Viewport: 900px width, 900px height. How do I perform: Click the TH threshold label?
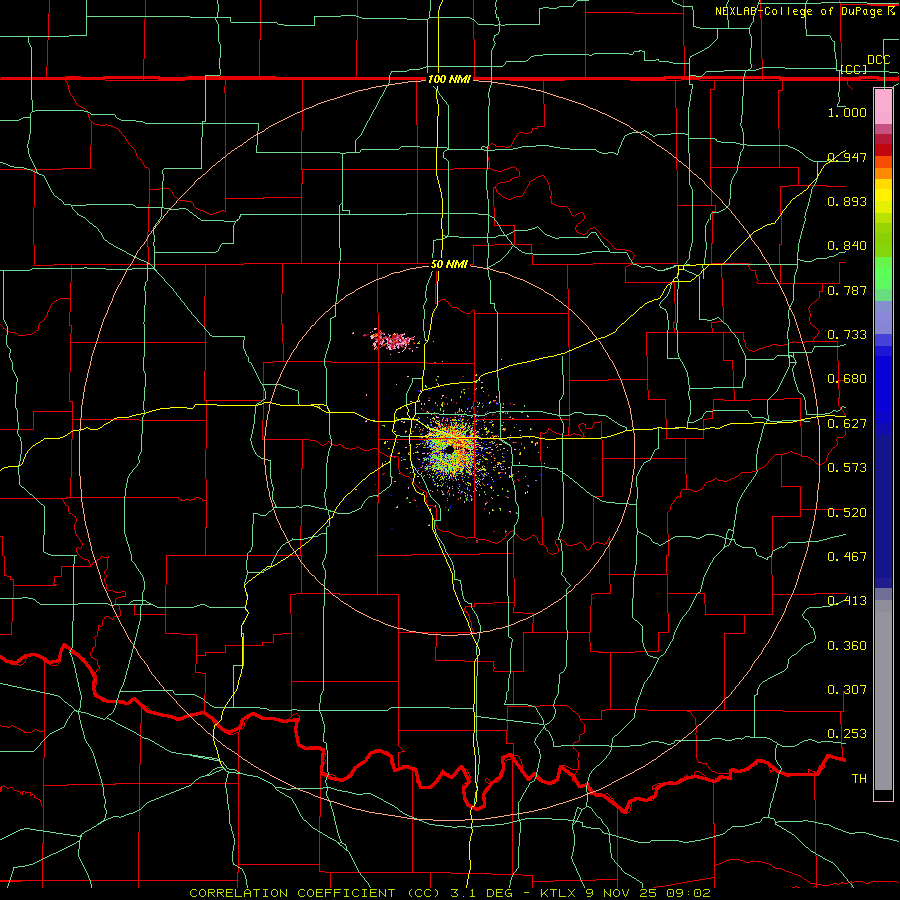click(859, 779)
